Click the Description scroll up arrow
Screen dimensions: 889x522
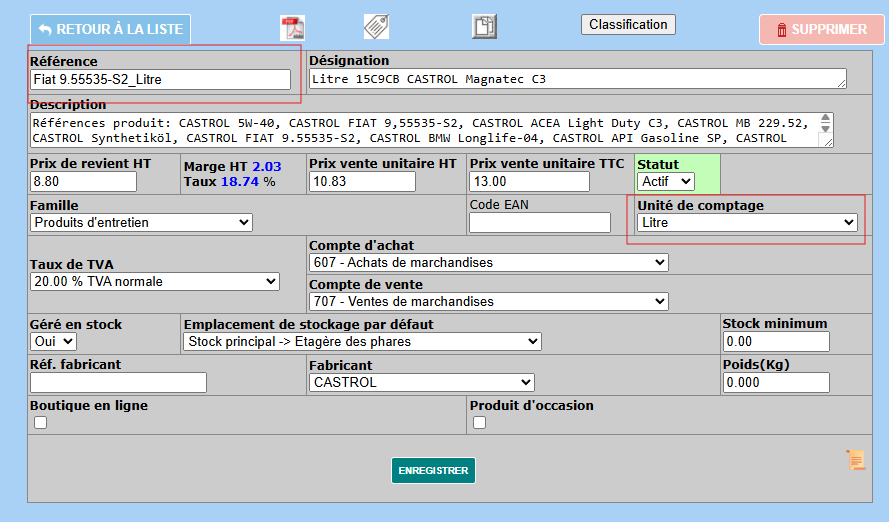pyautogui.click(x=825, y=119)
